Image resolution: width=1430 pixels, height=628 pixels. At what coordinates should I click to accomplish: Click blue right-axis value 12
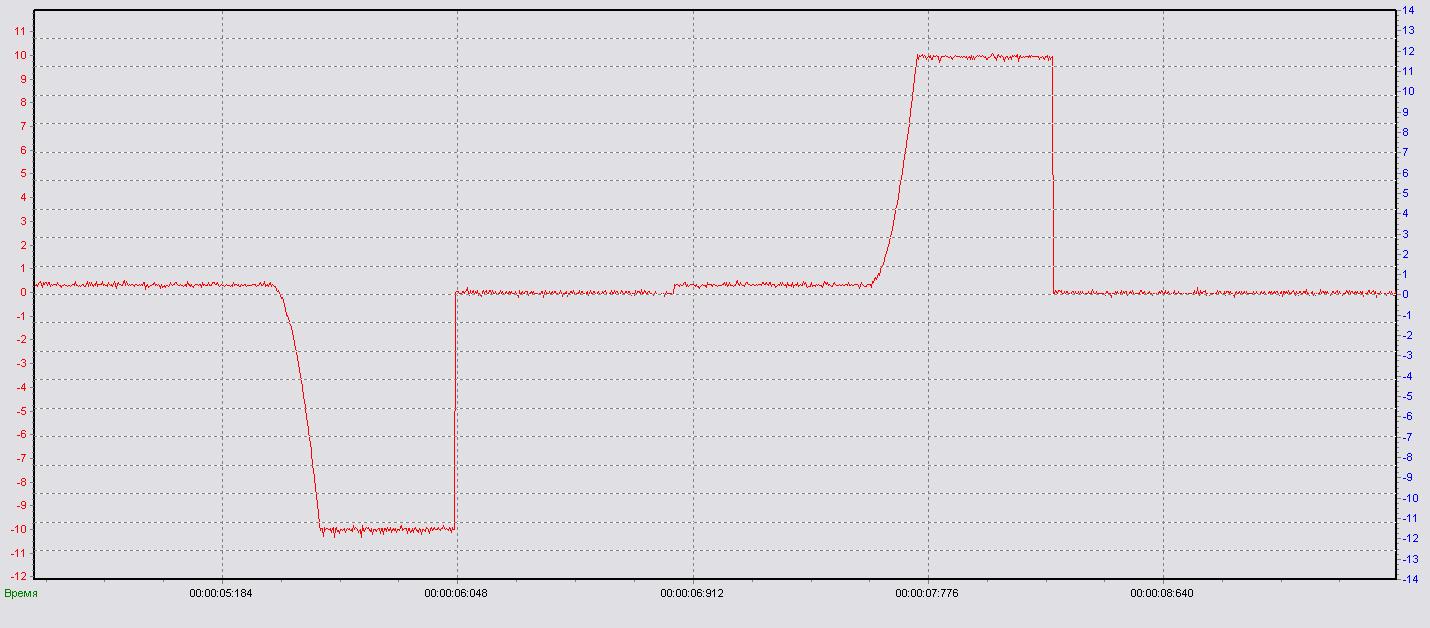[x=1408, y=51]
